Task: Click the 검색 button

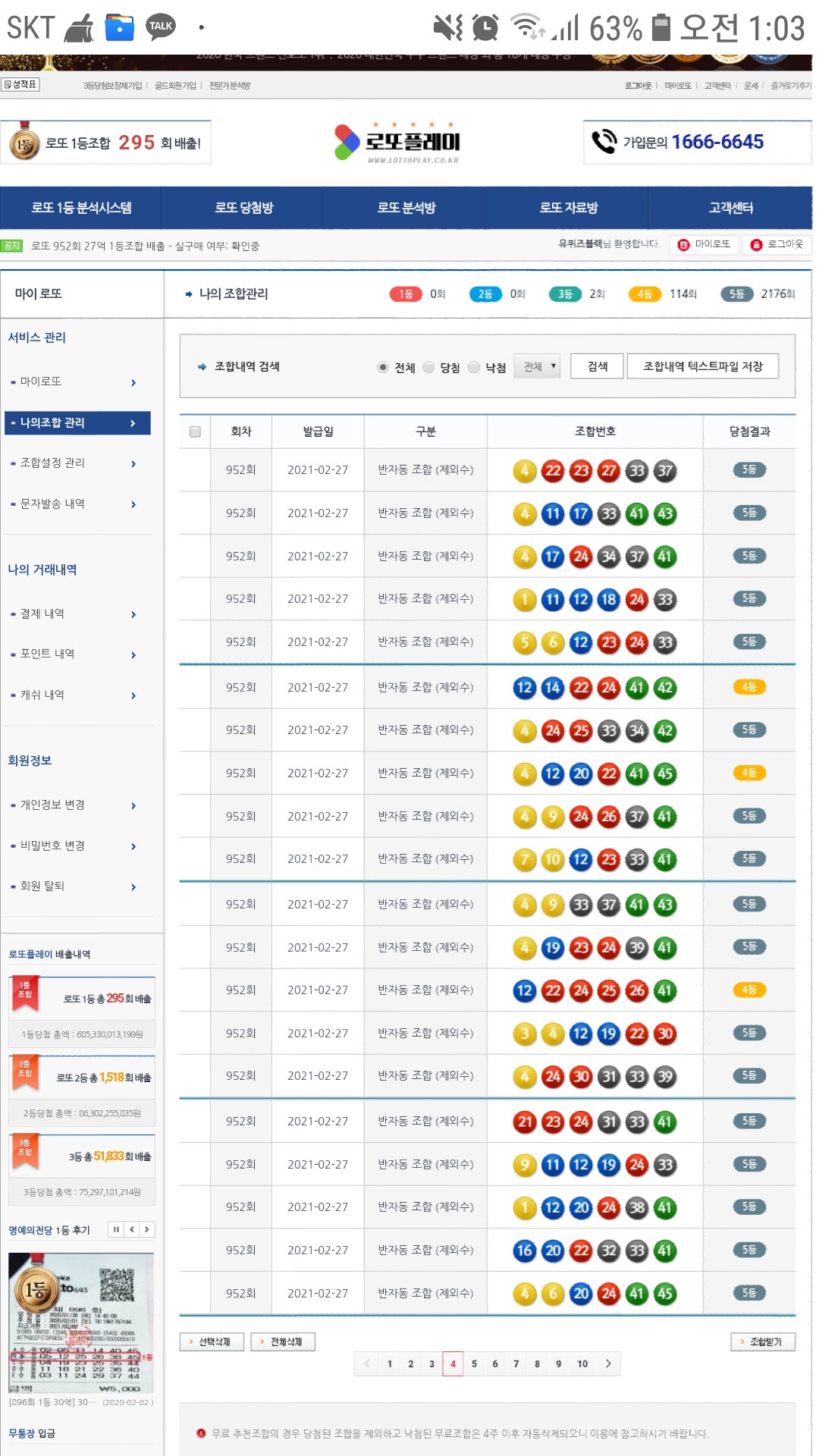Action: pyautogui.click(x=598, y=367)
